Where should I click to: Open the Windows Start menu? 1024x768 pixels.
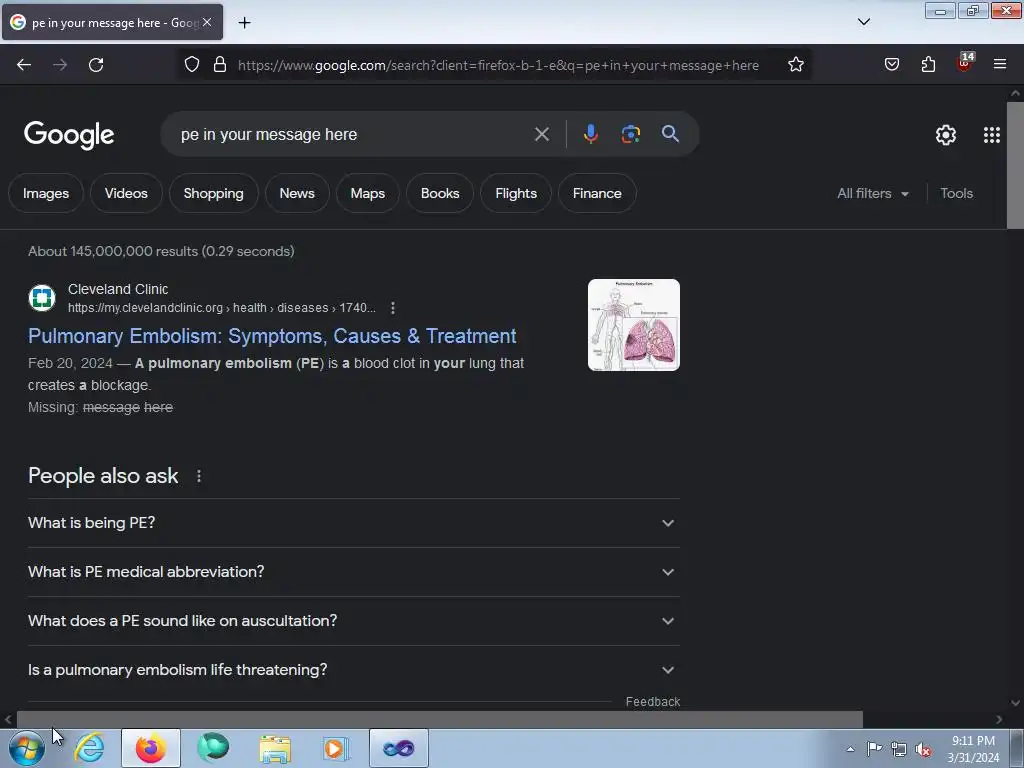[27, 748]
